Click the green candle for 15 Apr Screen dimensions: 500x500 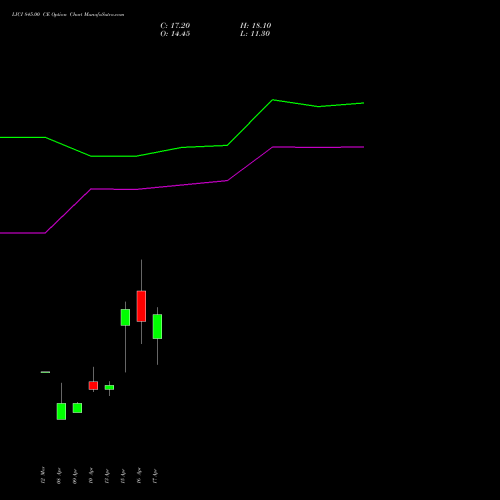[125, 317]
